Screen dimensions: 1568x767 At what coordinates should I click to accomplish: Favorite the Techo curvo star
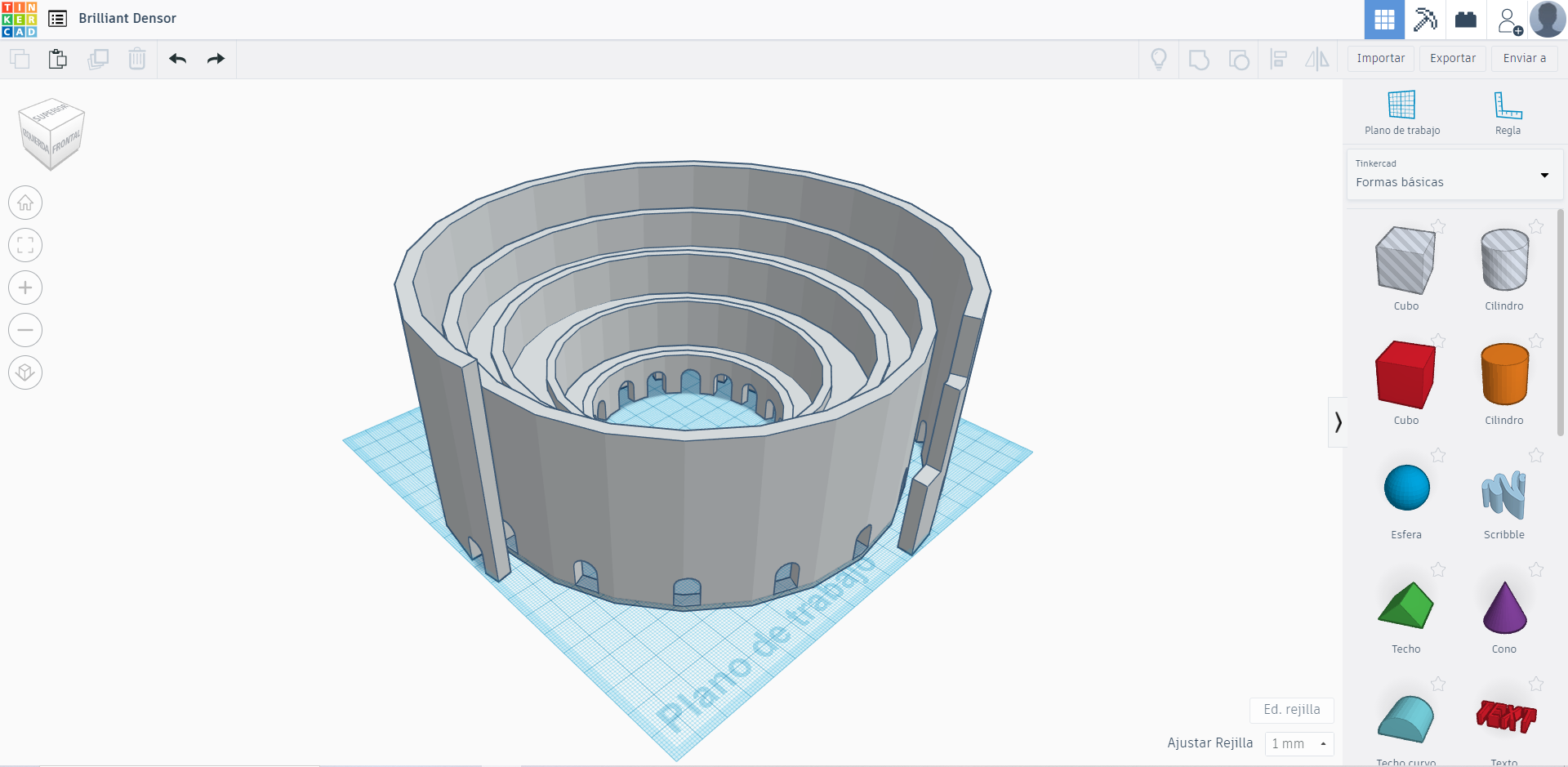[x=1438, y=684]
